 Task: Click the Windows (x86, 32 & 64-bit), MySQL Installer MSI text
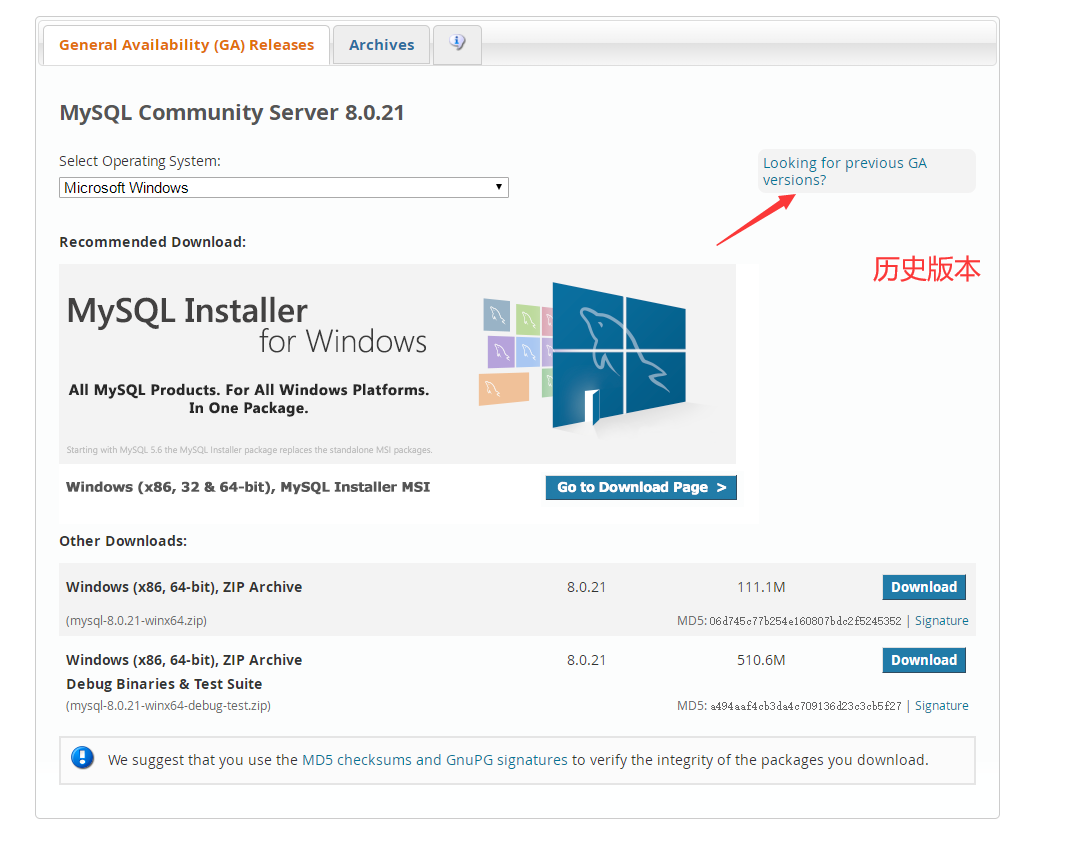tap(248, 487)
